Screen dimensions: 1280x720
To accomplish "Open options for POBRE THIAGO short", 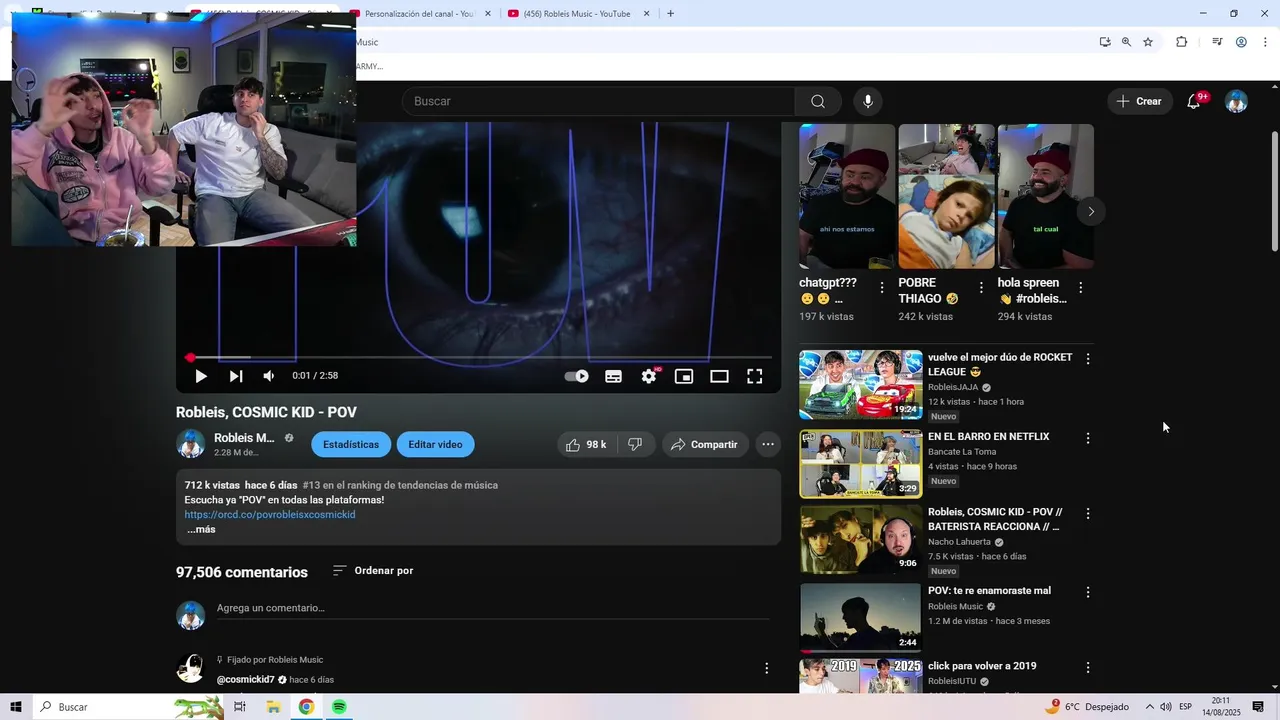I will pyautogui.click(x=981, y=288).
